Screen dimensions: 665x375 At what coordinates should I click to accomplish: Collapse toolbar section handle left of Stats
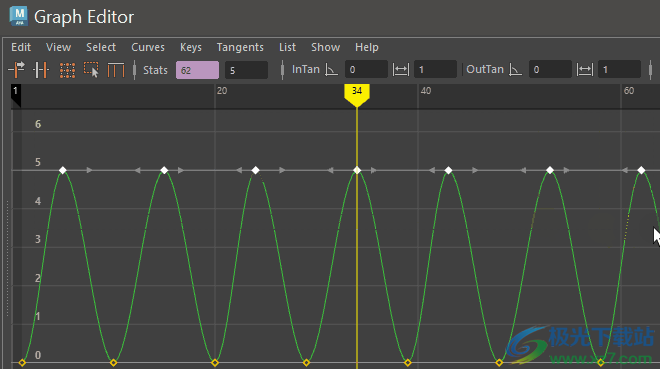point(134,70)
